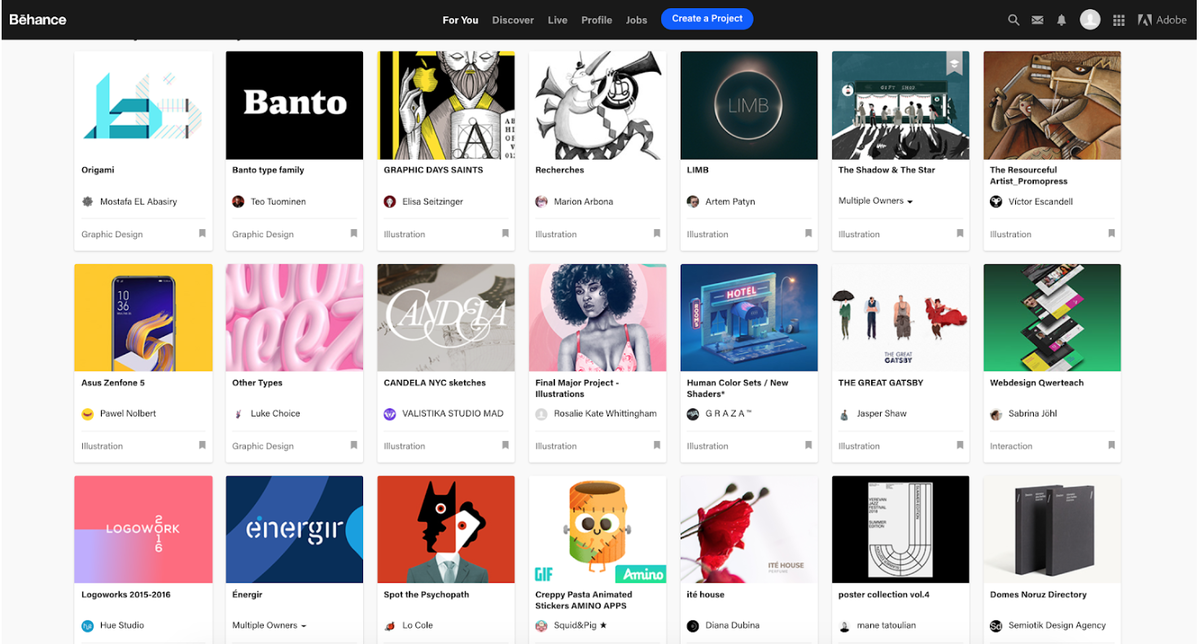Bookmark the CANDELA NYC sketches project

[505, 446]
